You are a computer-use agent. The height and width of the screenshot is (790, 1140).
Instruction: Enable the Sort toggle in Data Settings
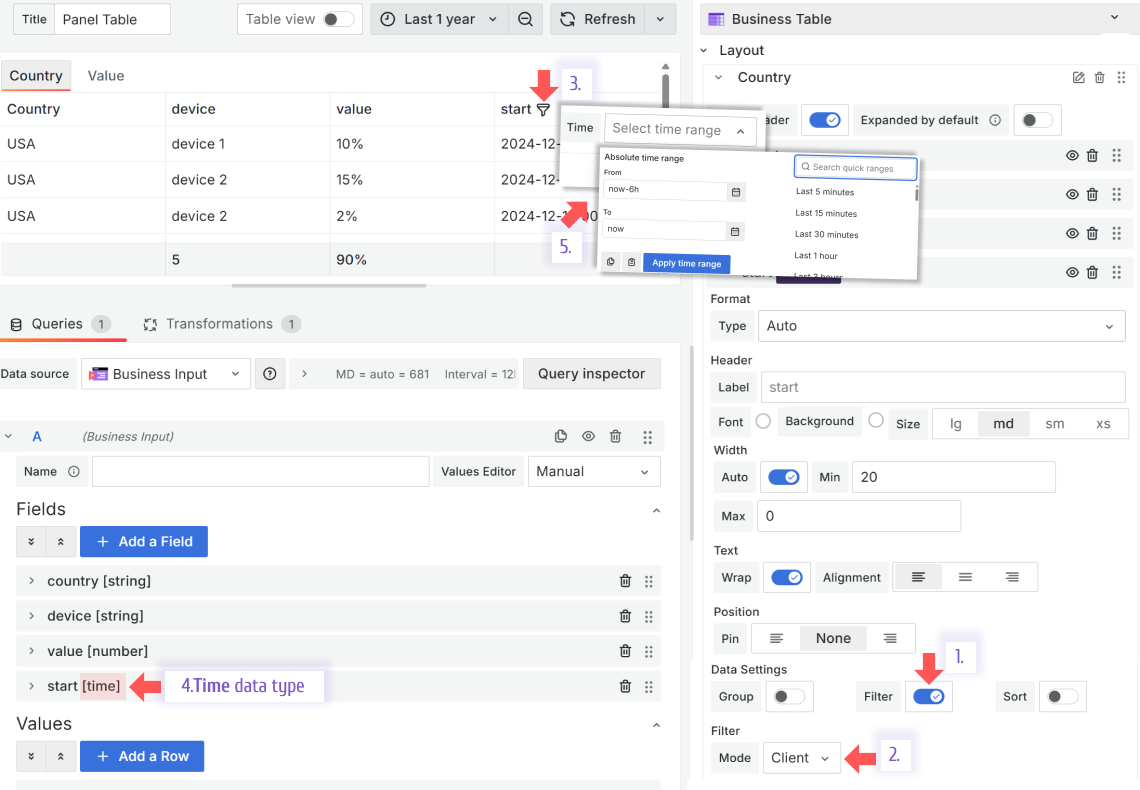pyautogui.click(x=1062, y=696)
